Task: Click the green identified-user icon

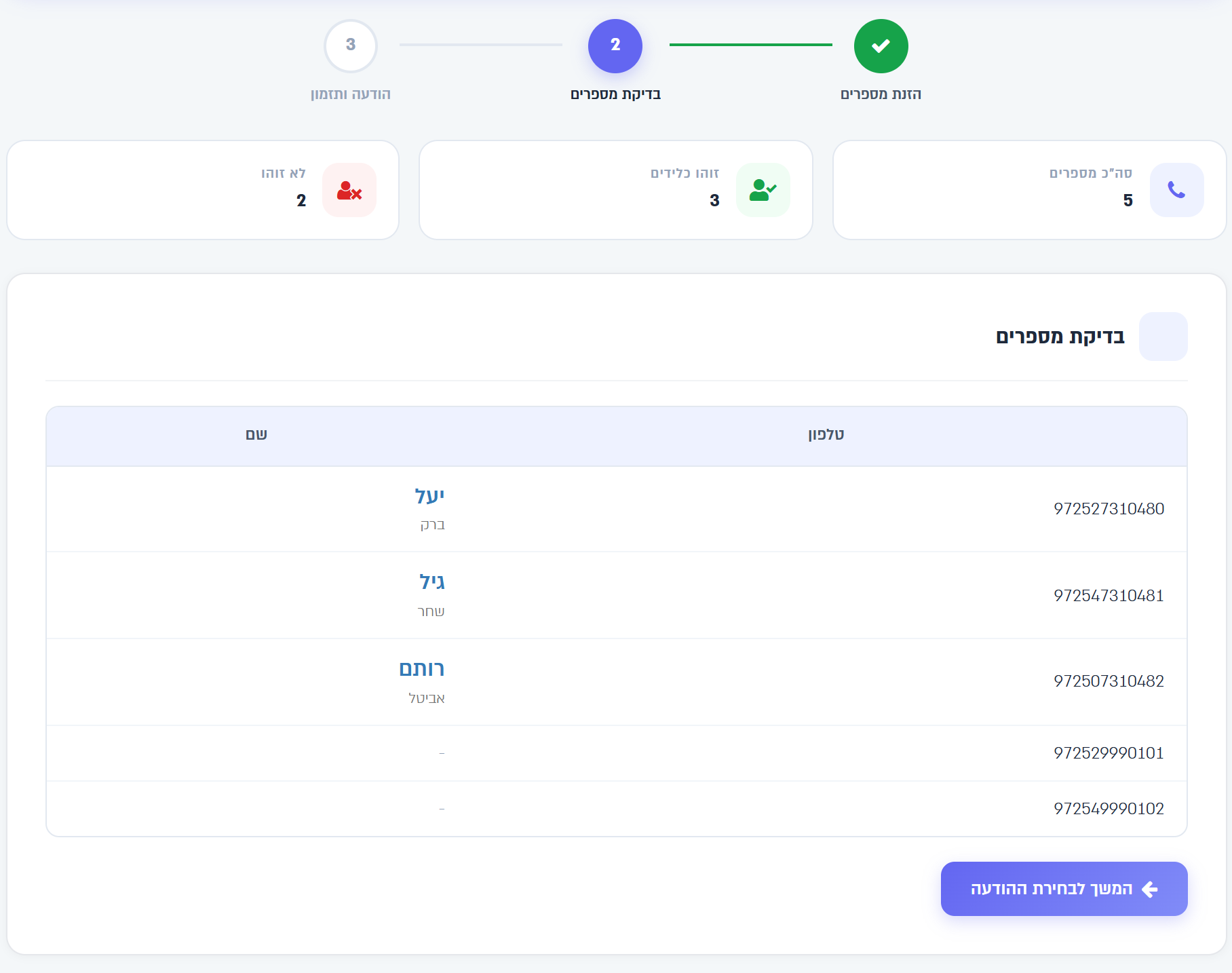Action: (763, 190)
